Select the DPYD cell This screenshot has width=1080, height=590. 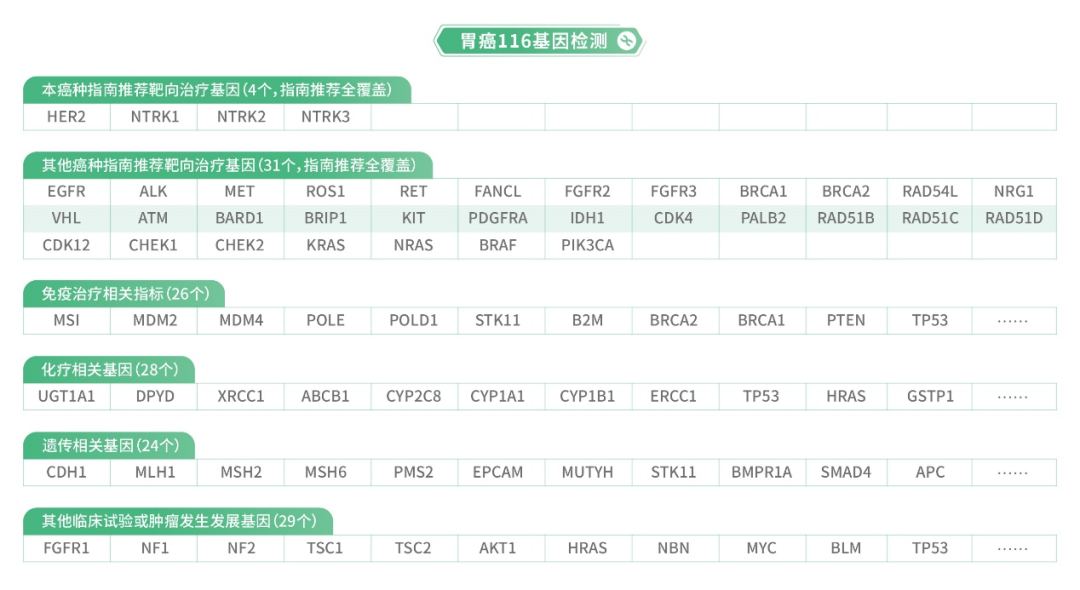tap(154, 397)
